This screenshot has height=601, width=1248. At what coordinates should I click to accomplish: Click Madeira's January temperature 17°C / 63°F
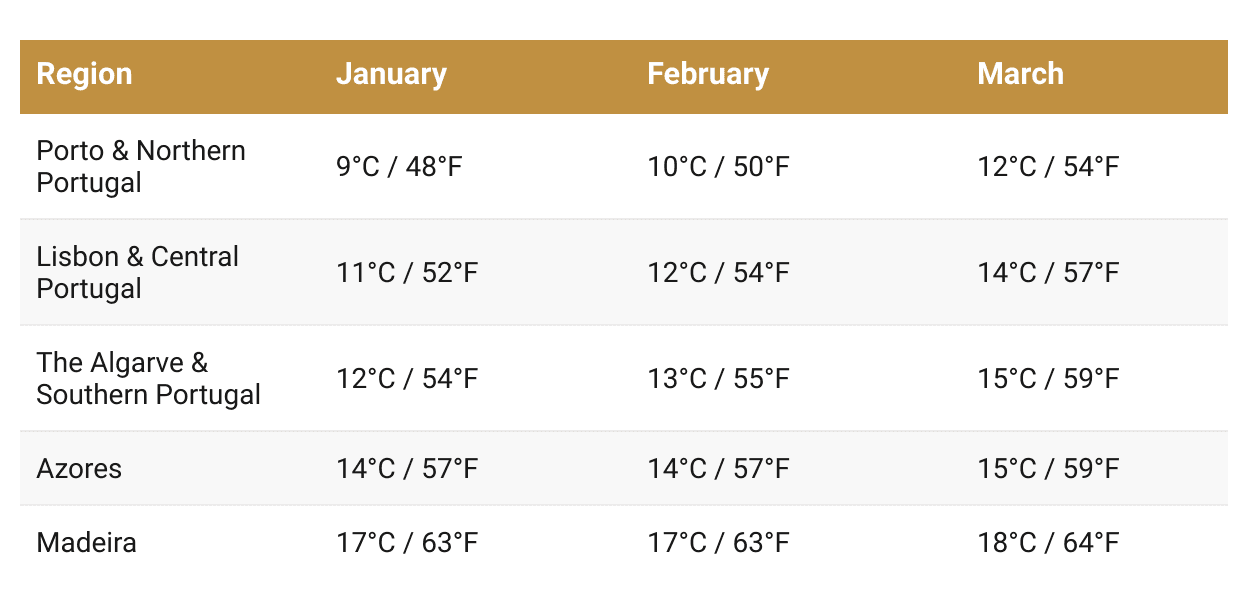click(x=407, y=543)
